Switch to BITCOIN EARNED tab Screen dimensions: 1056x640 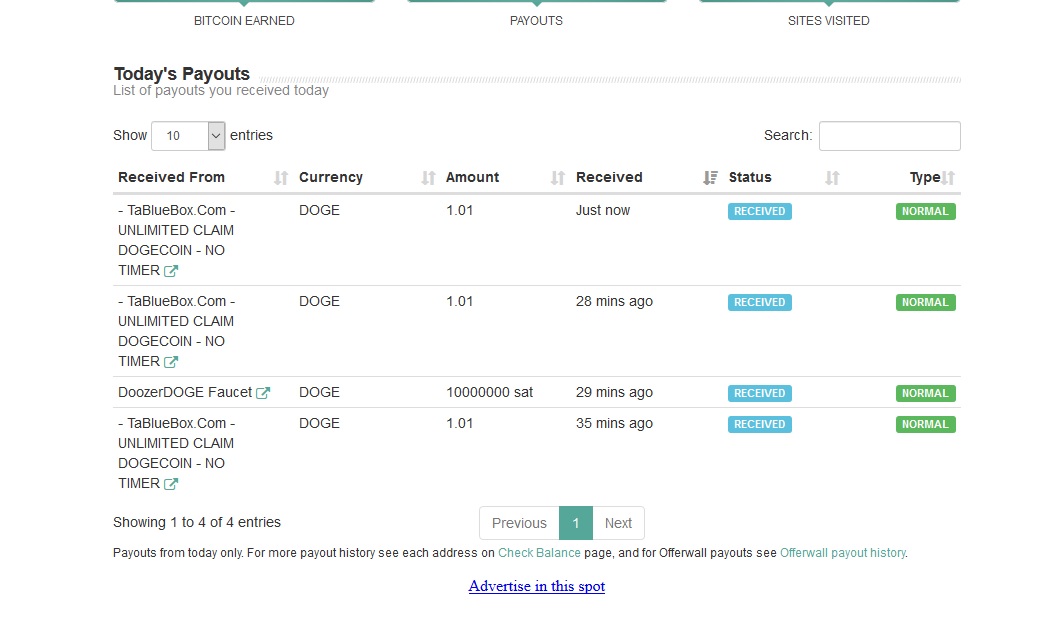click(244, 21)
